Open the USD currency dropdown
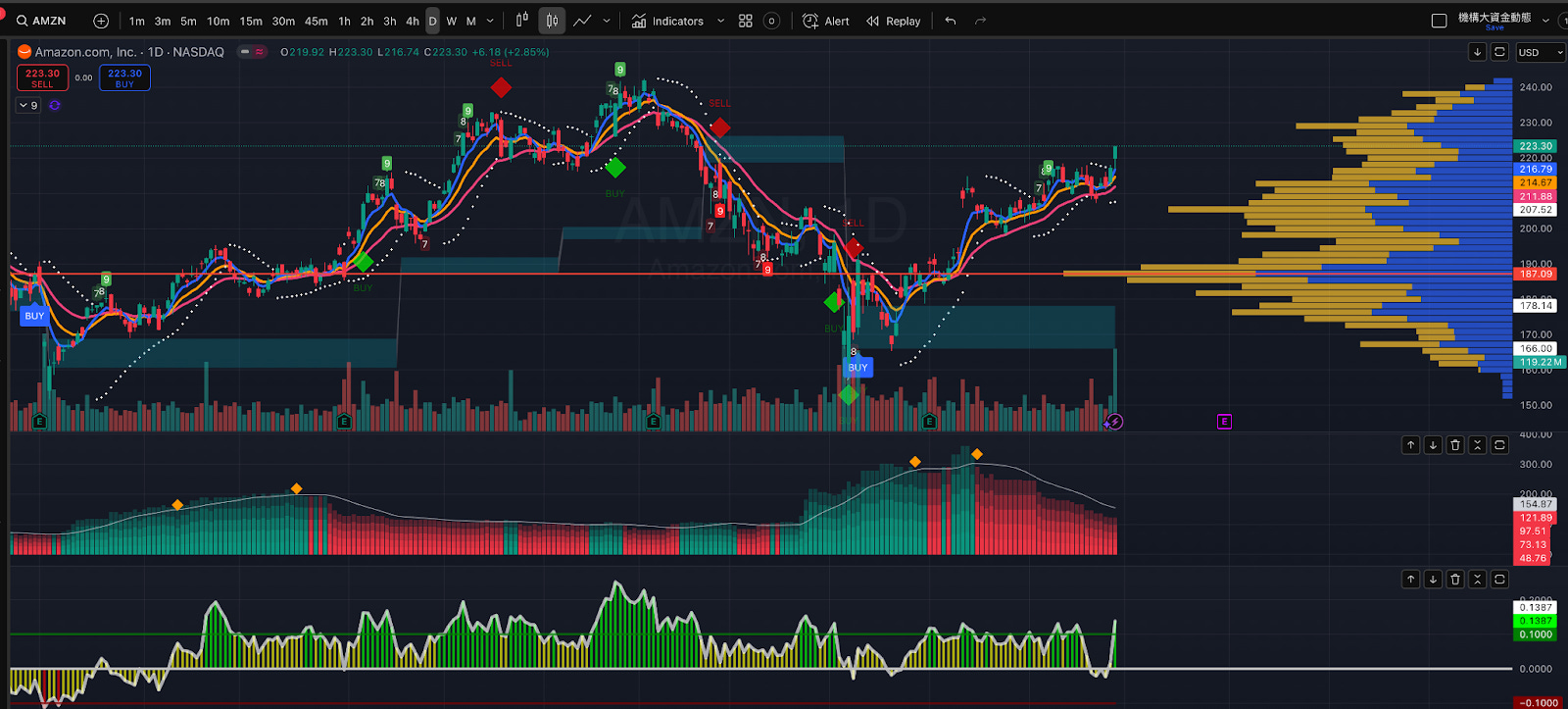 coord(1540,53)
